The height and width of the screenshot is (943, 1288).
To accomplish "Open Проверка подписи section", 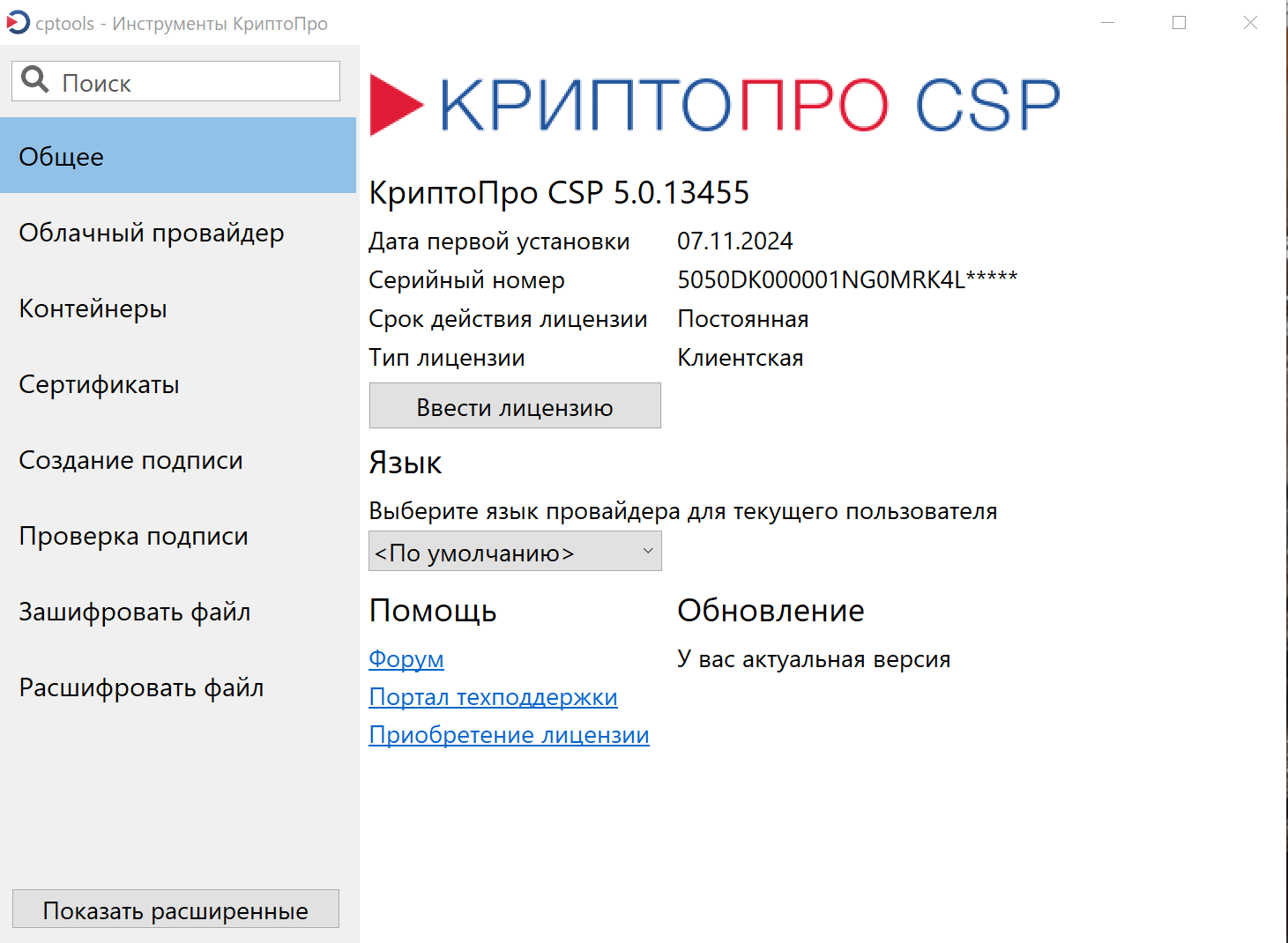I will click(178, 536).
